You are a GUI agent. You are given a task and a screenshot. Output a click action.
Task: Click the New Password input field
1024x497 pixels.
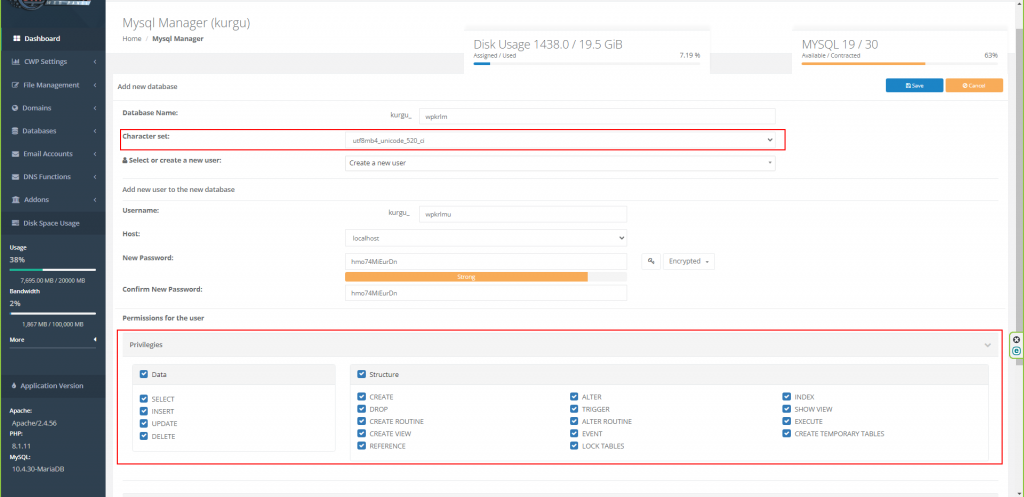tap(485, 261)
